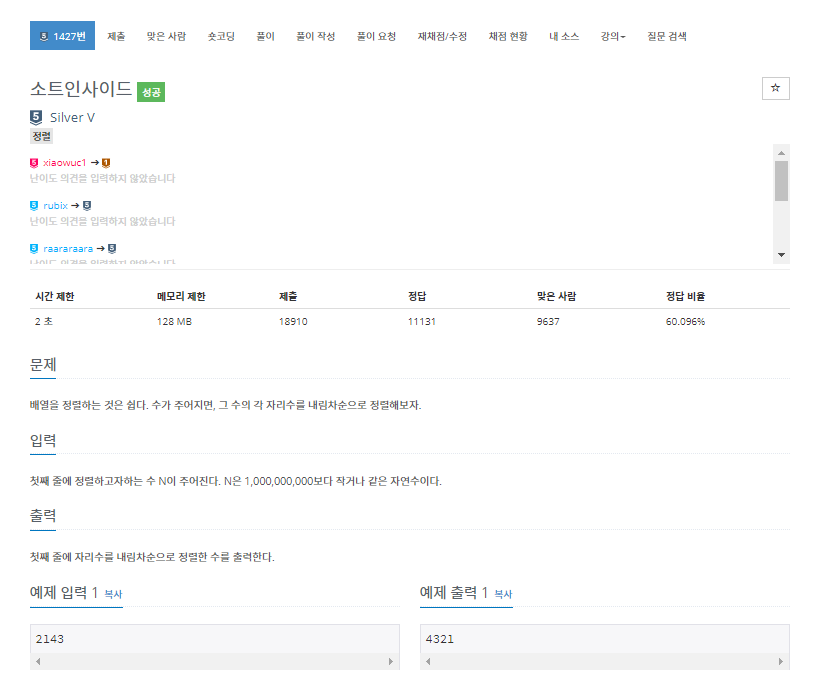Click the 128 MB memory limit value

tap(174, 321)
